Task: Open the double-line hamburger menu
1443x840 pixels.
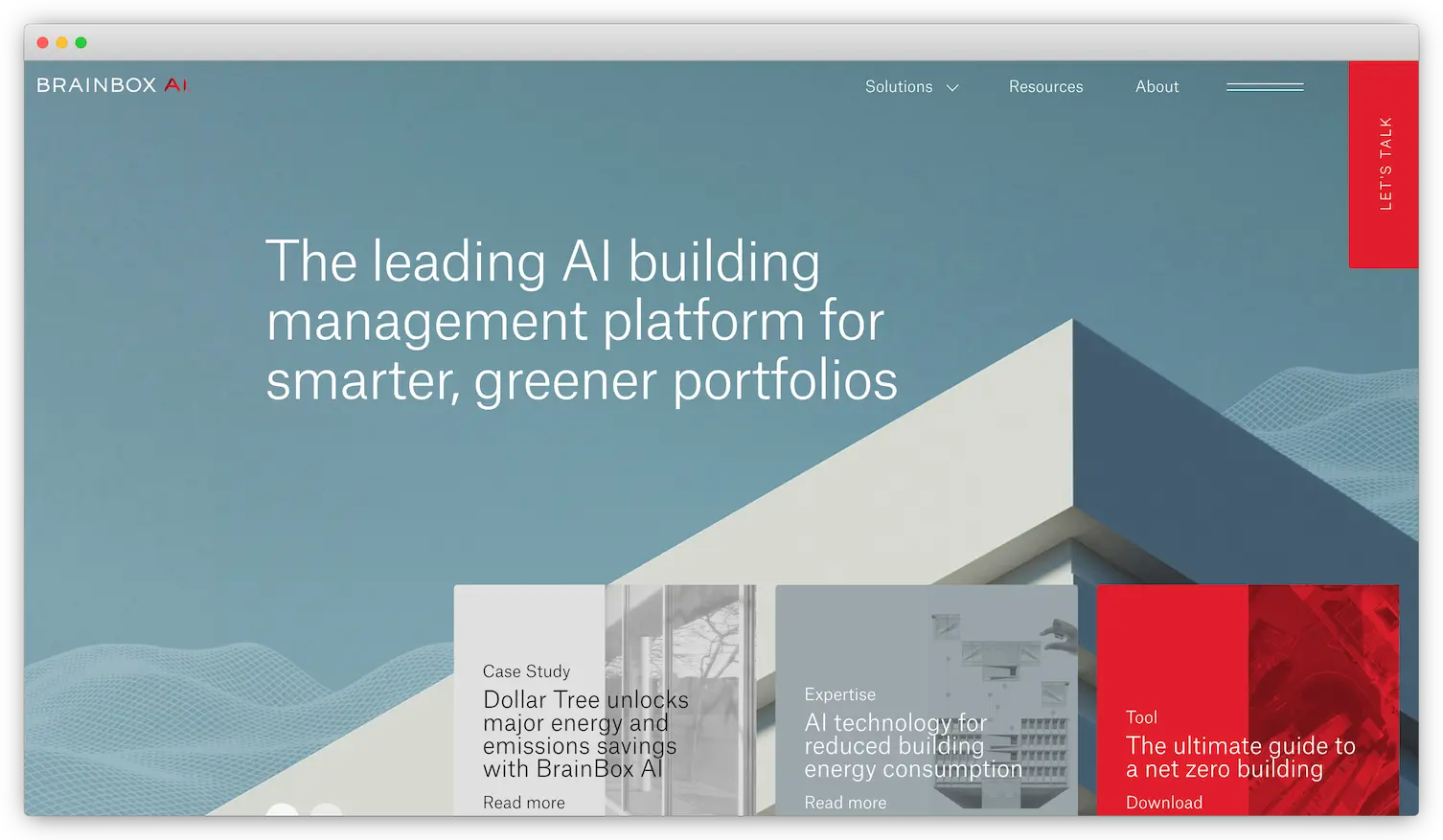Action: (1265, 87)
